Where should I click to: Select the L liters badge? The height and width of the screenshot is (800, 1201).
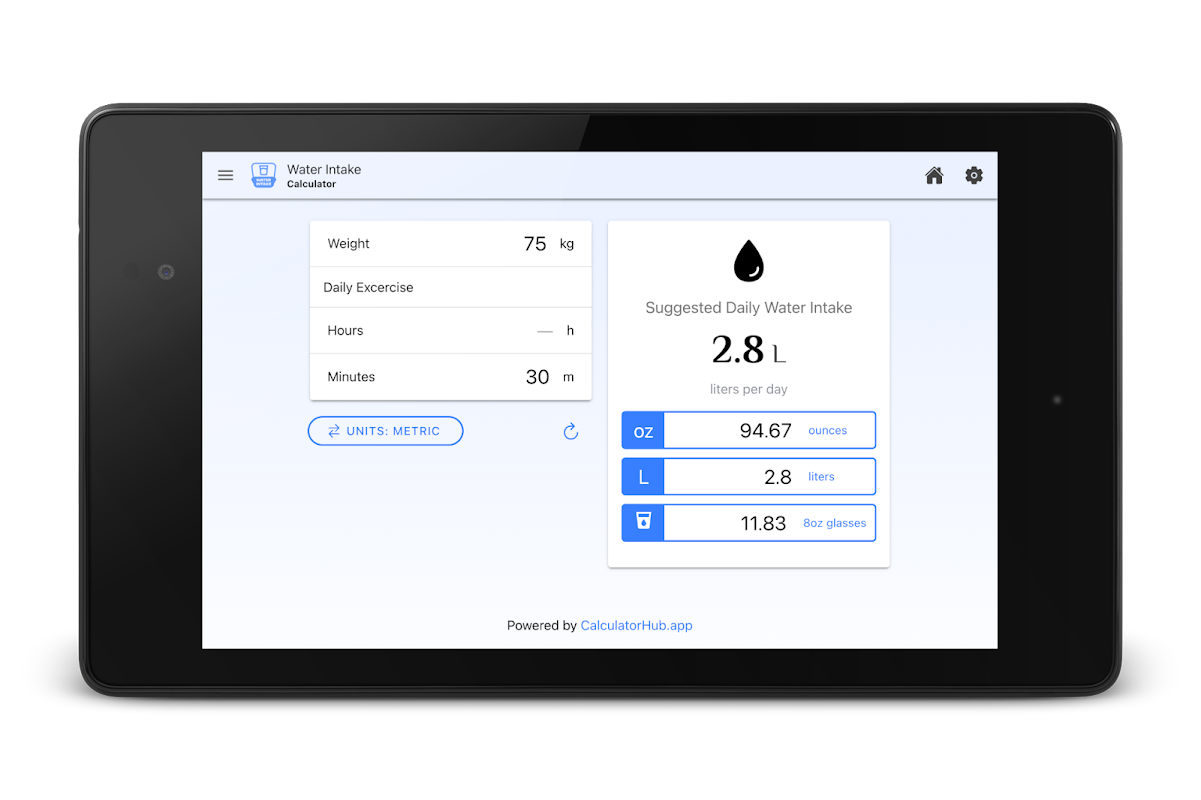[643, 477]
